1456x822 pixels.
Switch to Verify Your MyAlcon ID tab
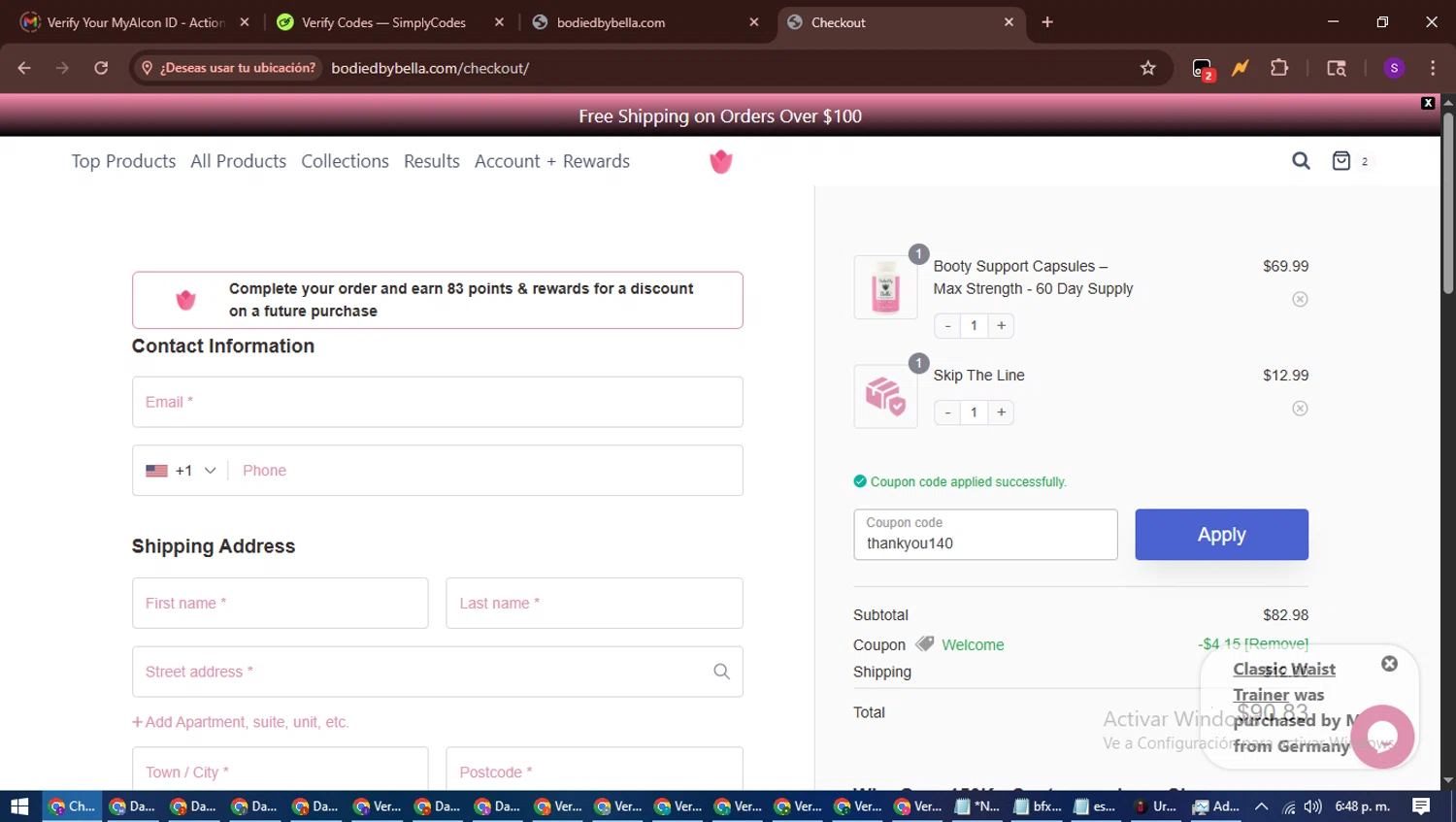tap(136, 22)
